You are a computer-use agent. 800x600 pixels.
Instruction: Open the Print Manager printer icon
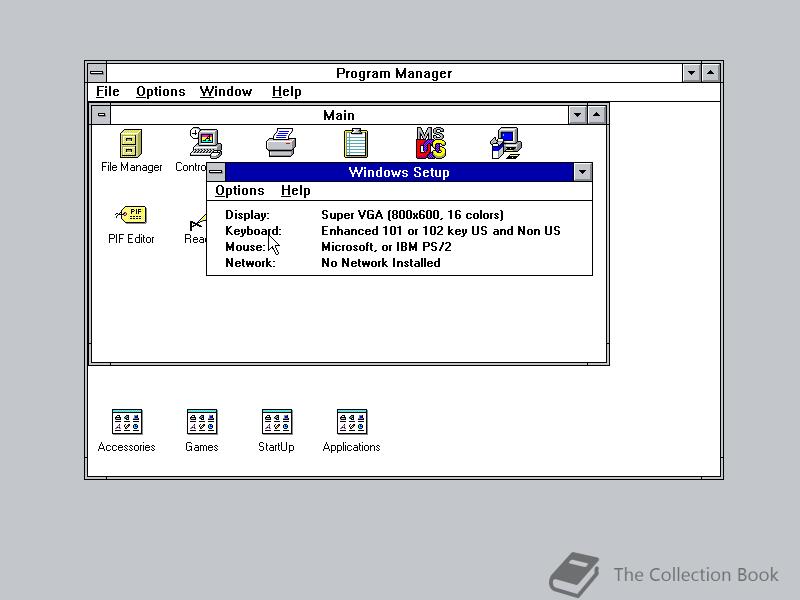[x=281, y=142]
